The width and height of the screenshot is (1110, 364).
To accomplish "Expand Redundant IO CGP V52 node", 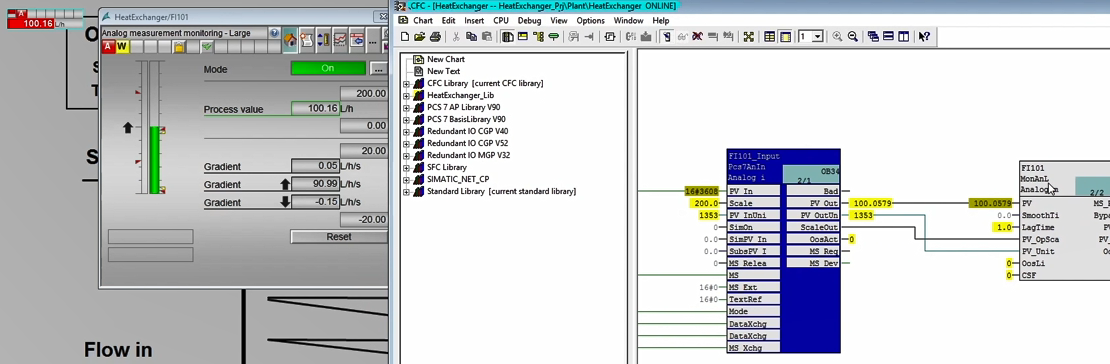I will click(406, 144).
